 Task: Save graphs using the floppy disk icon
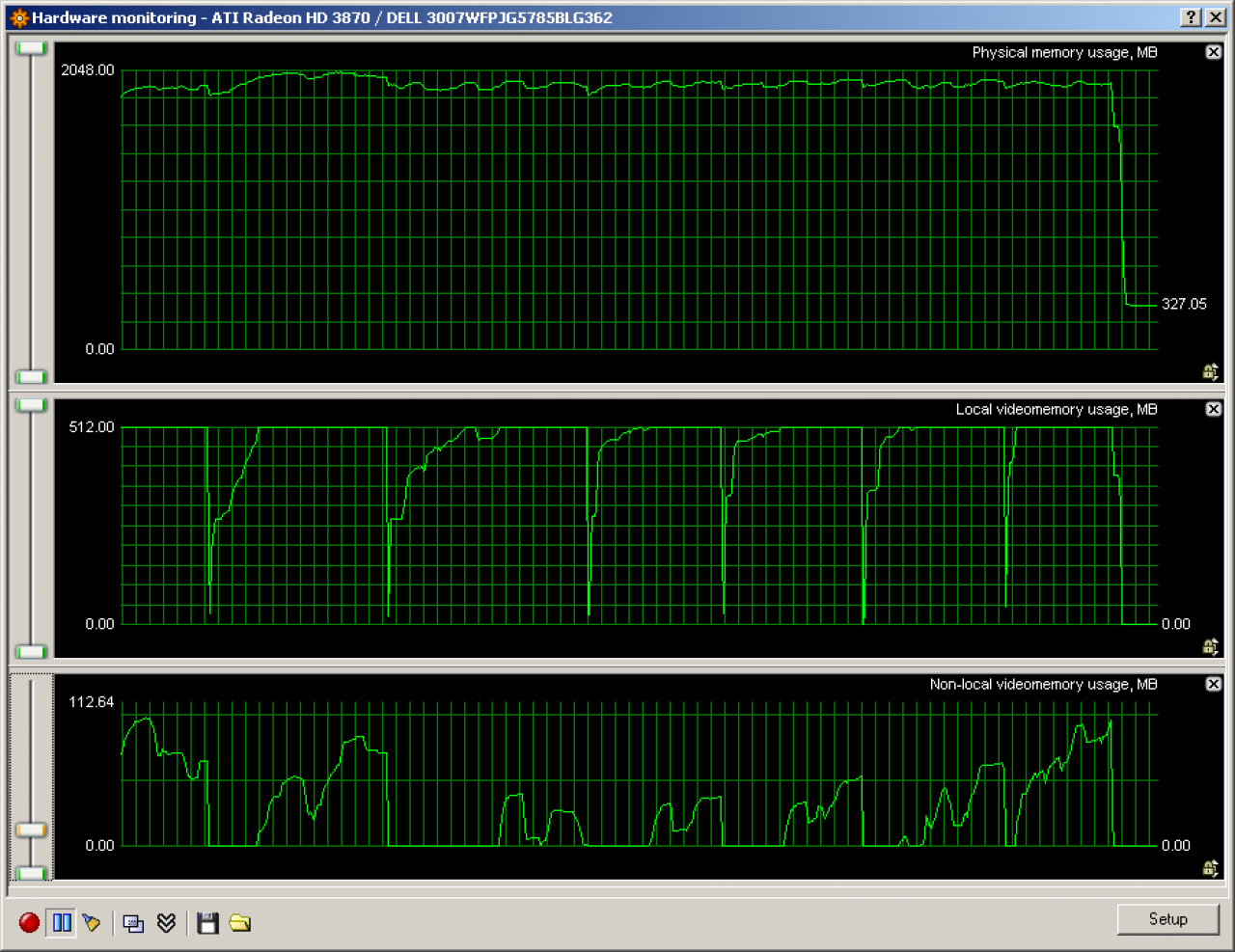coord(207,923)
